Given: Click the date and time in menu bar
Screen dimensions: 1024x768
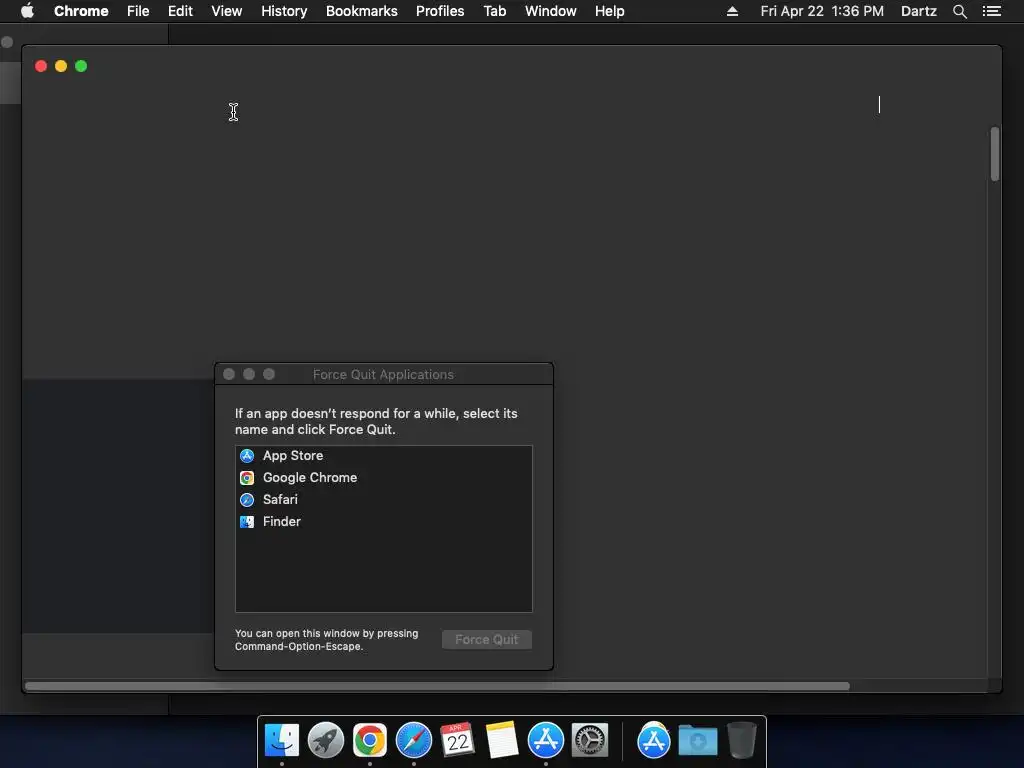Looking at the screenshot, I should point(822,11).
